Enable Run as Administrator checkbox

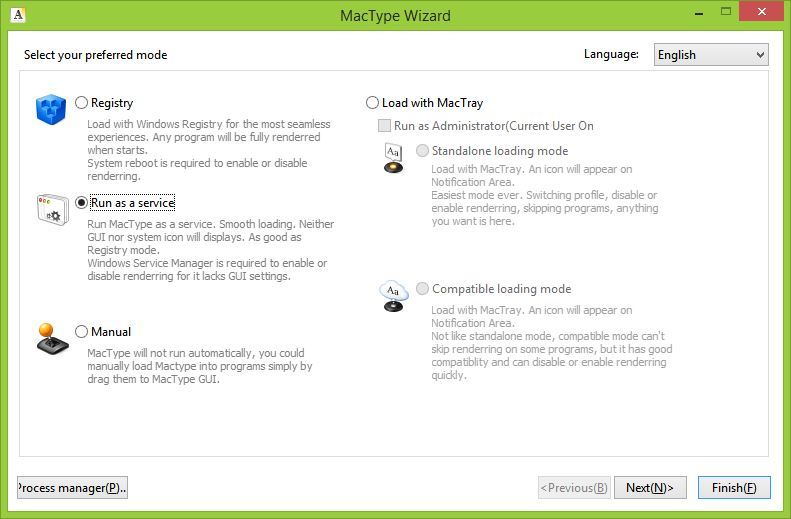(384, 126)
